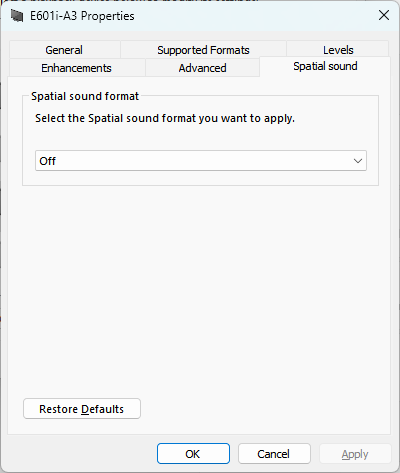Click the Select the Spatial sound format instruction text
Viewport: 400px width, 473px height.
tap(165, 118)
